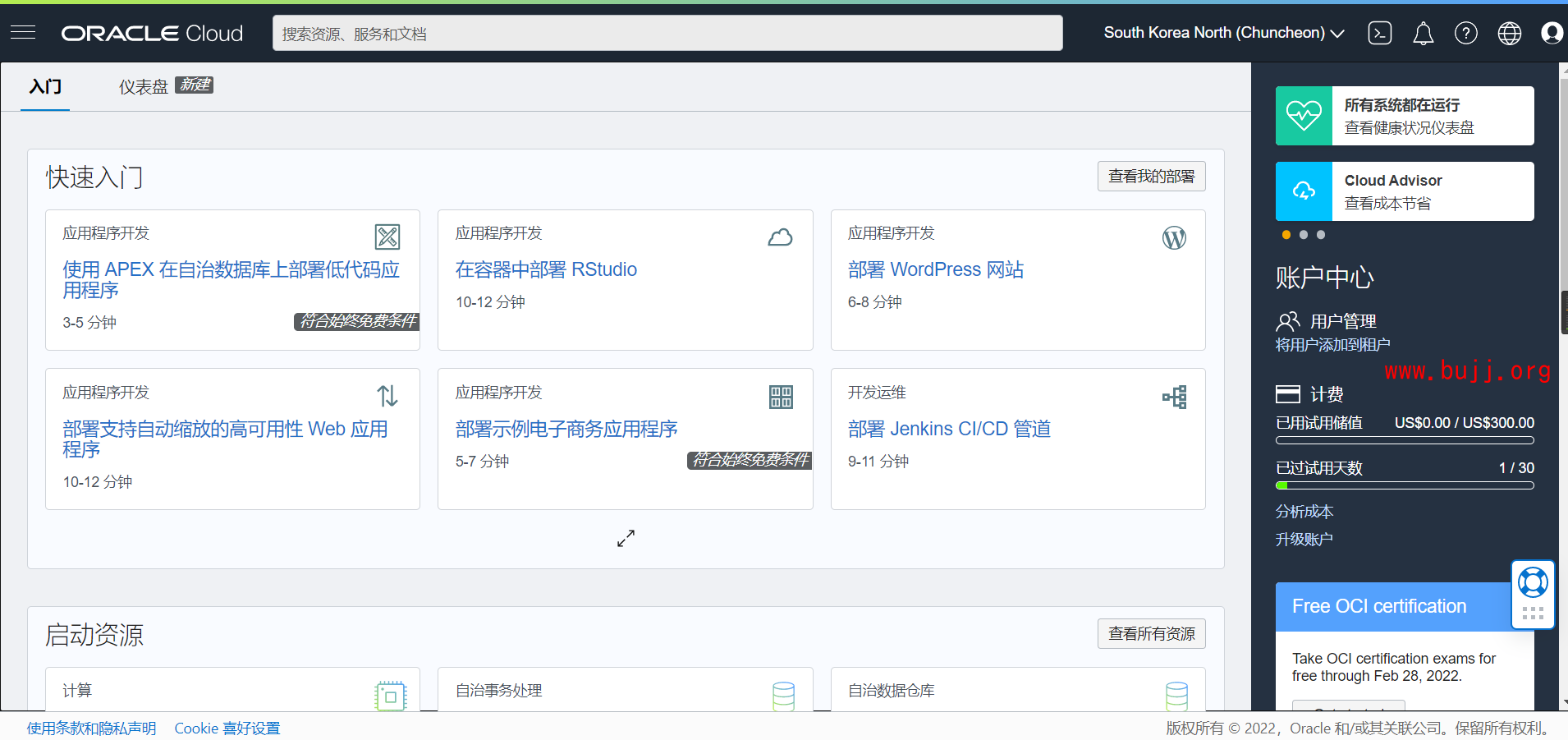Open the notifications bell
The width and height of the screenshot is (1568, 740).
[1423, 33]
